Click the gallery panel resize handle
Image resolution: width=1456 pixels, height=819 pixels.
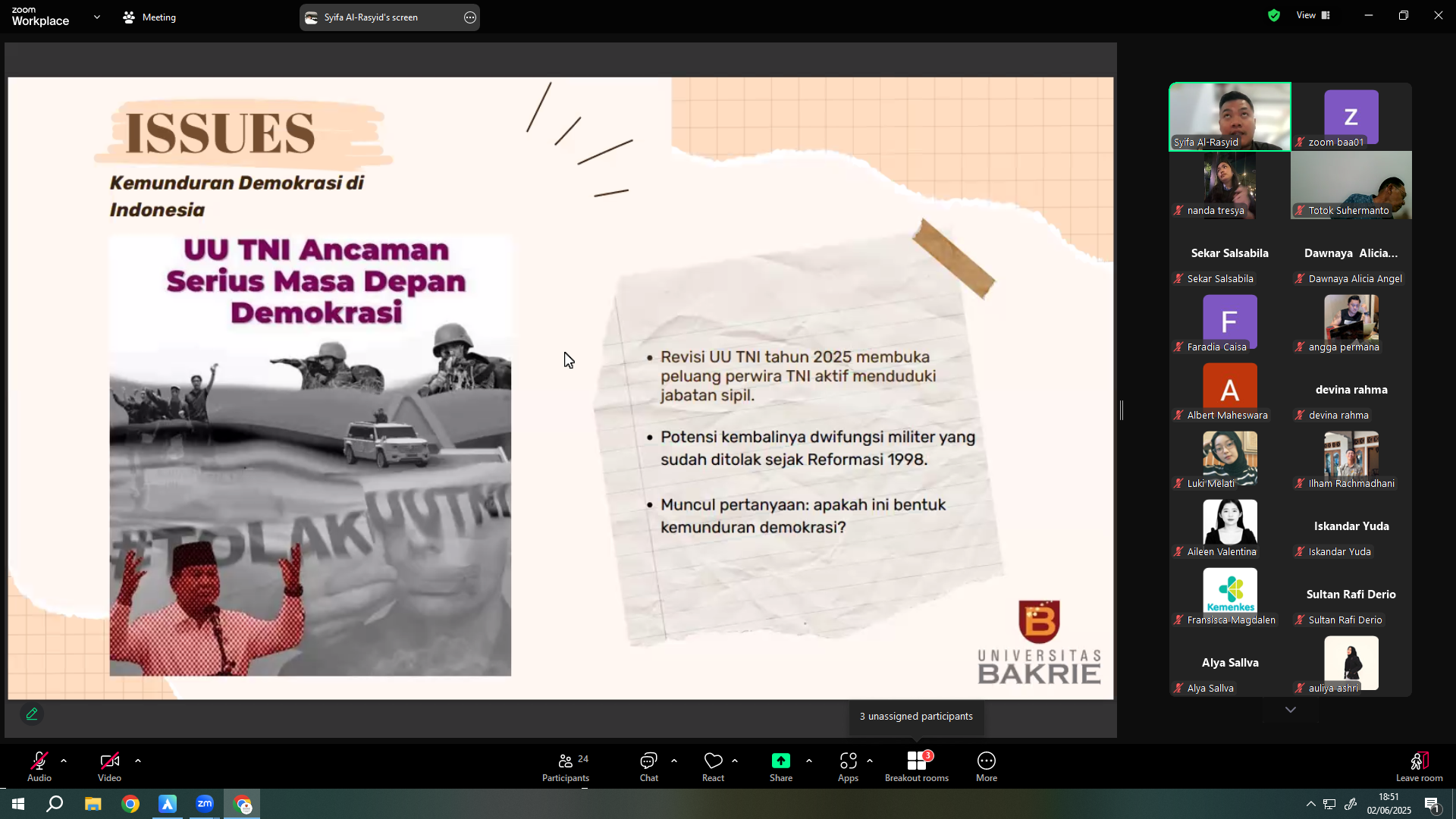(1122, 410)
